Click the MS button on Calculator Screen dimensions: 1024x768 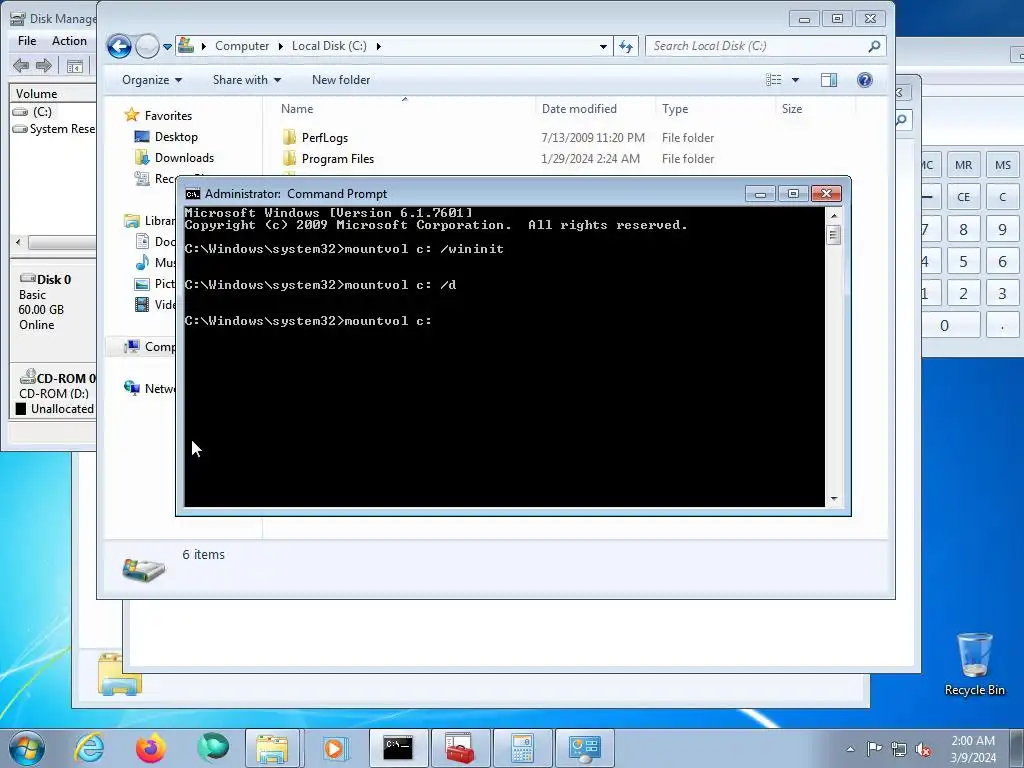coord(1002,165)
